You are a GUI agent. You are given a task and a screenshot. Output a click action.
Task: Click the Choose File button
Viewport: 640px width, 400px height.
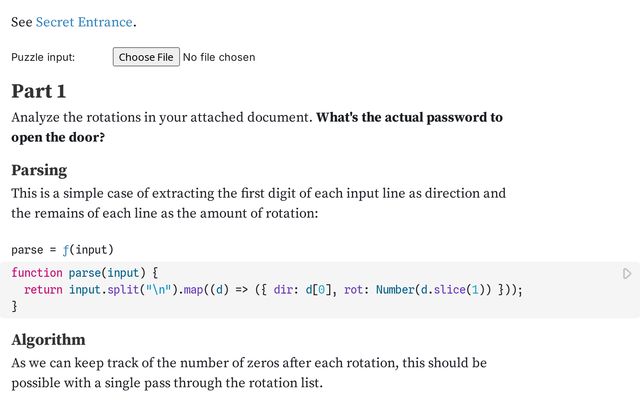[146, 57]
